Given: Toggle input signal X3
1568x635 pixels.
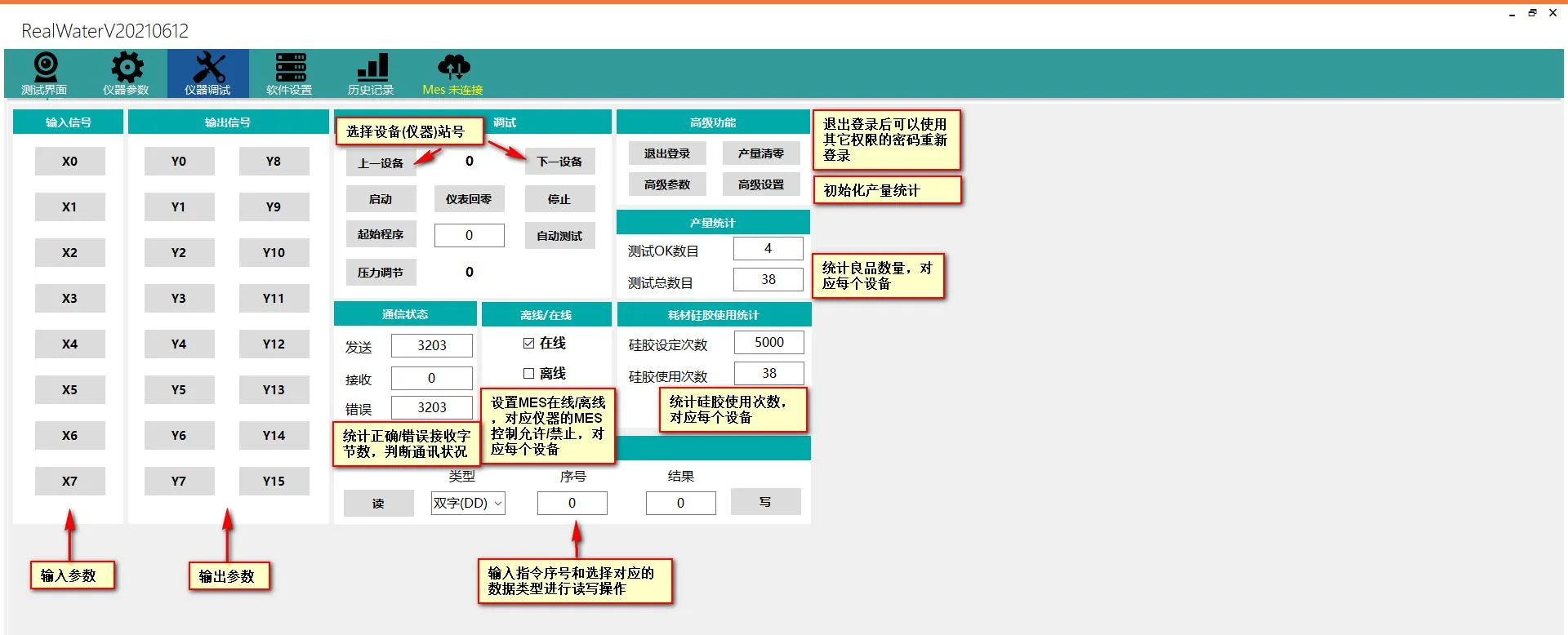Looking at the screenshot, I should (70, 299).
